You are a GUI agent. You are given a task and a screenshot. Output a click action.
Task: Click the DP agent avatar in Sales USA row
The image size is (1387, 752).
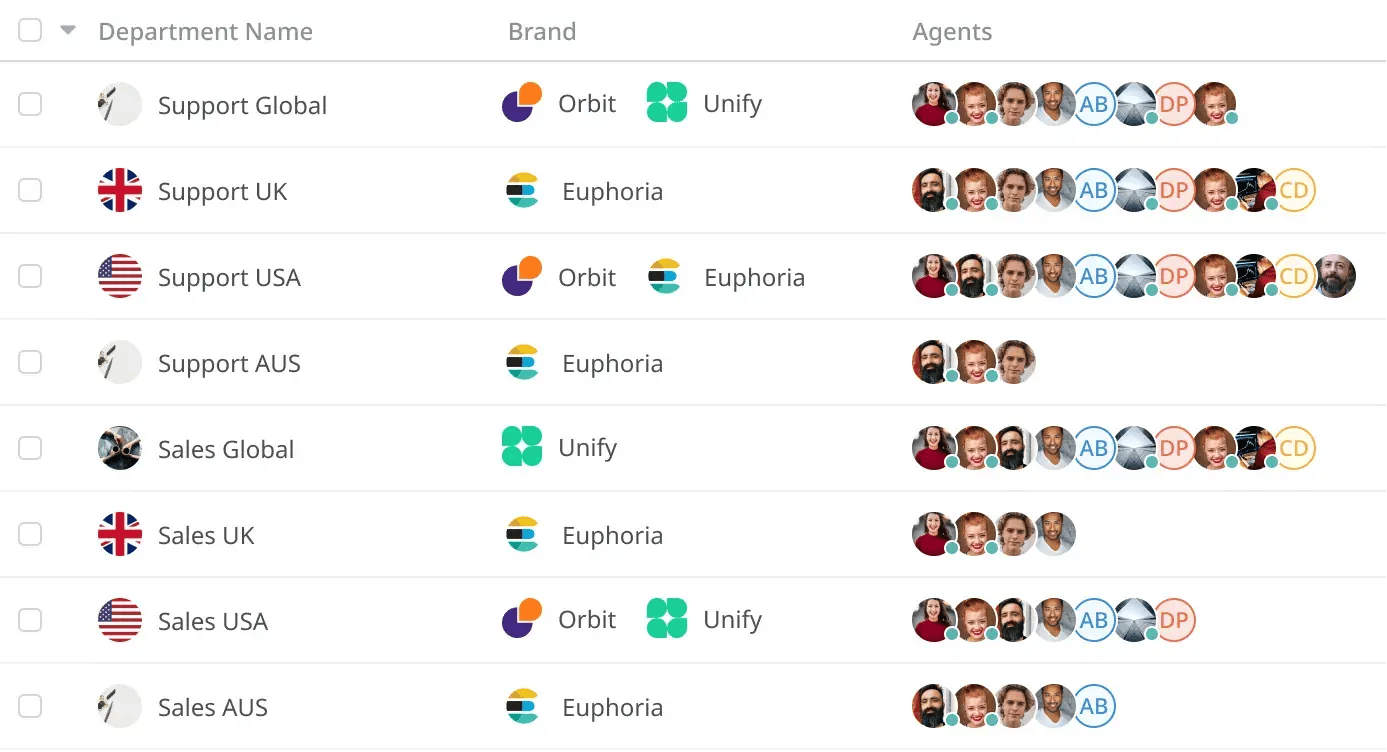1174,620
